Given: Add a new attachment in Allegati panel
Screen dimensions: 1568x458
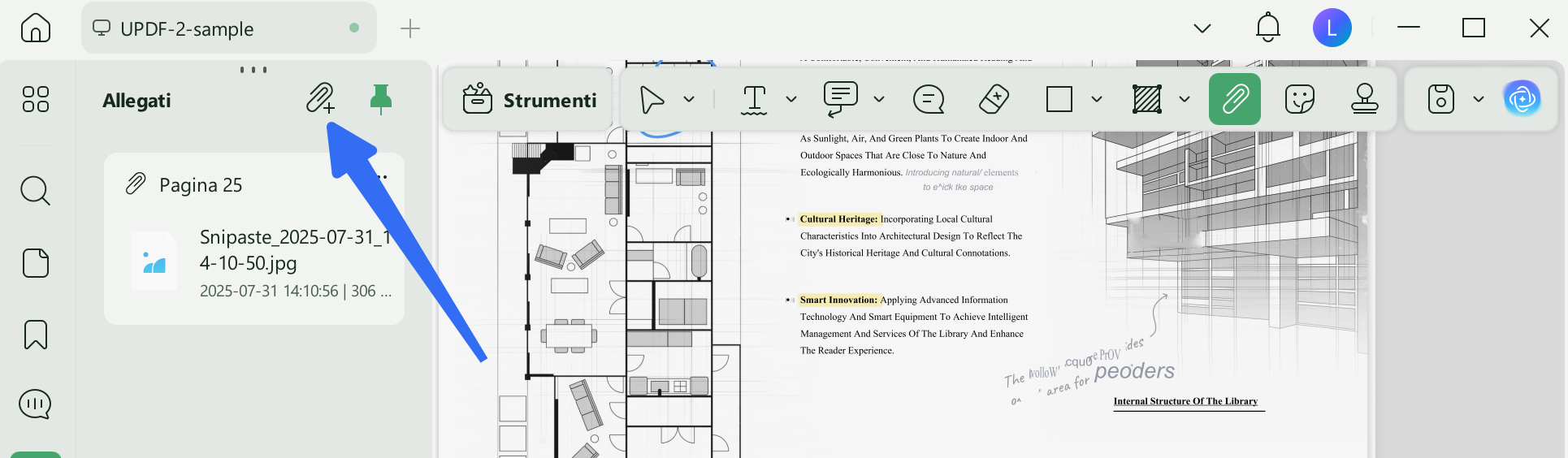Looking at the screenshot, I should [320, 99].
